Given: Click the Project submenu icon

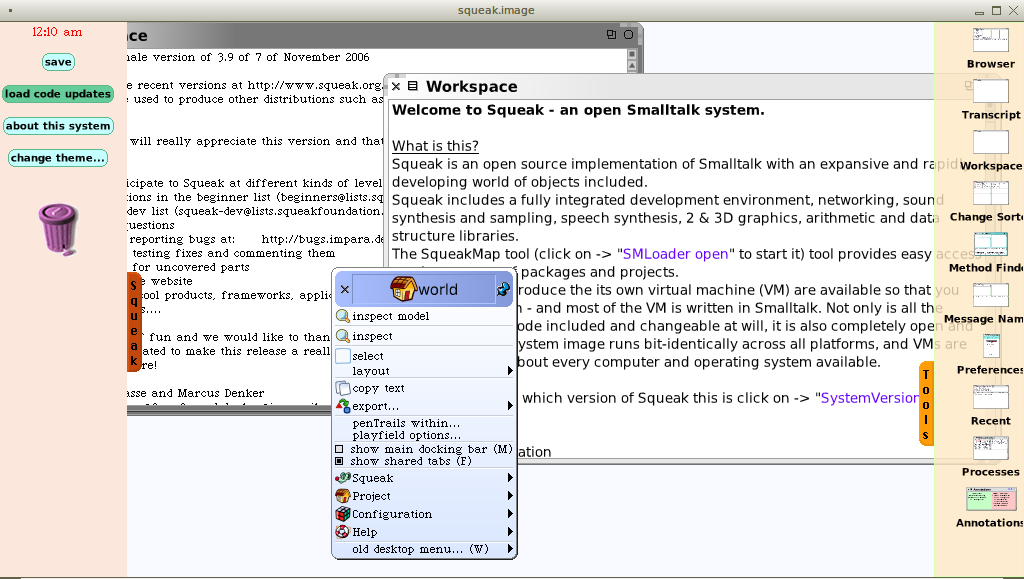Looking at the screenshot, I should pyautogui.click(x=343, y=496).
